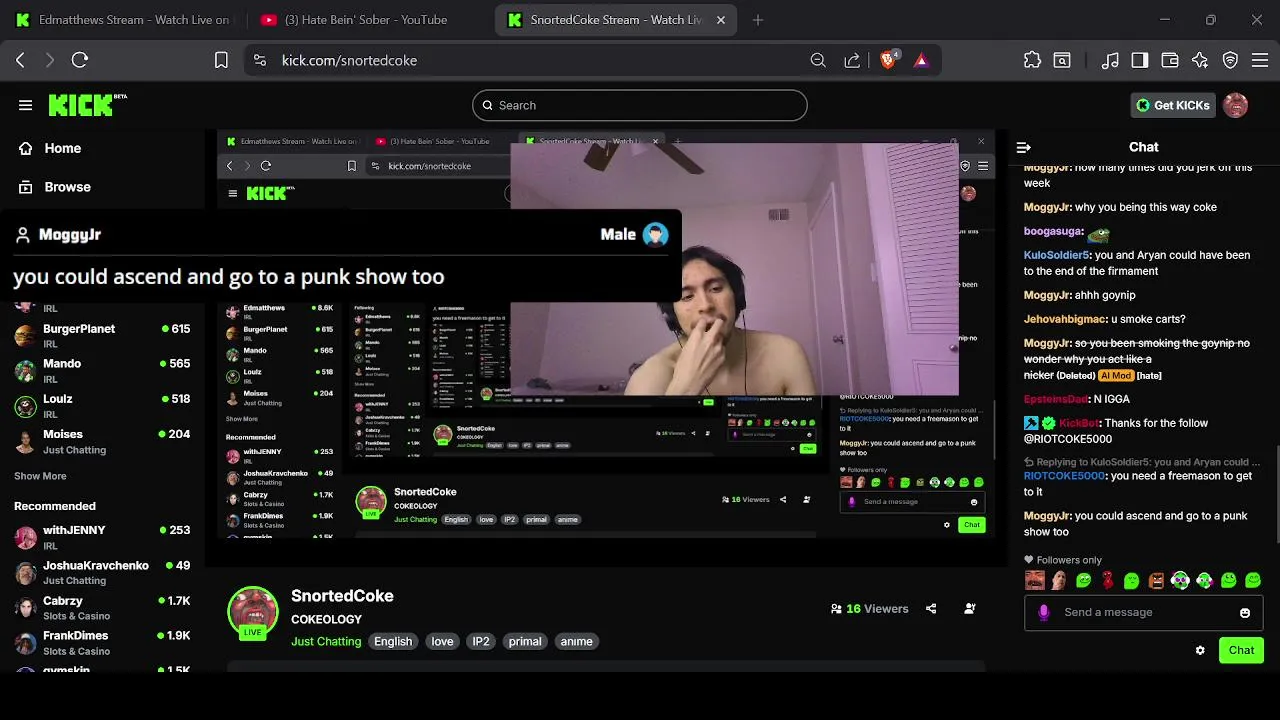Open the Brave Wallet icon

[1170, 60]
